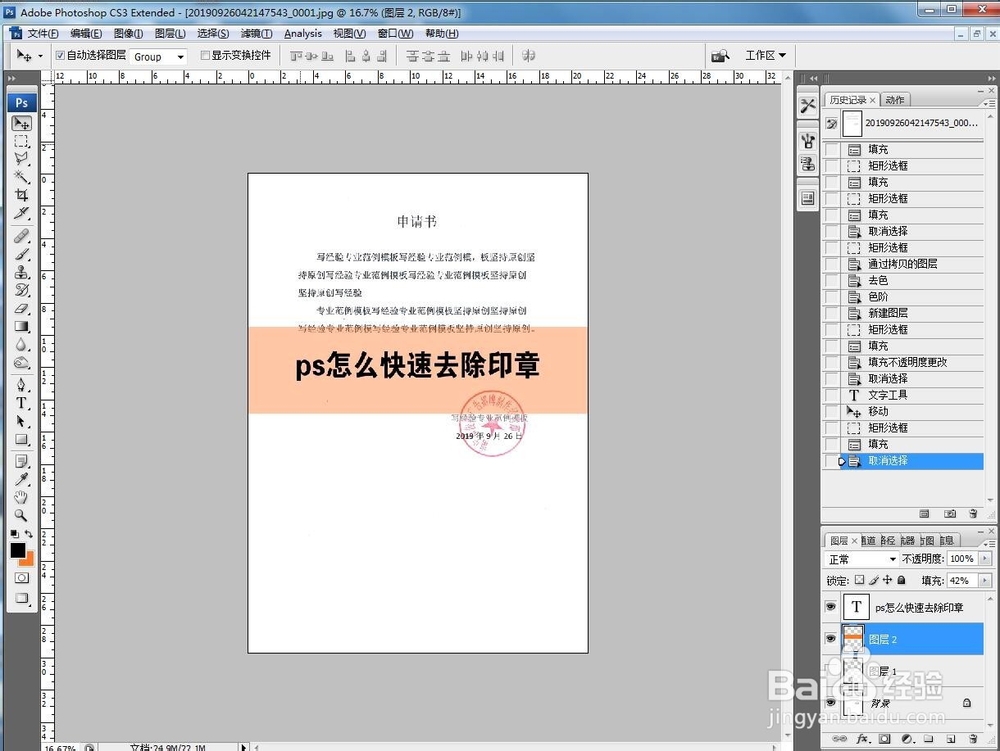Open the tool preset picker arrow

(40, 56)
